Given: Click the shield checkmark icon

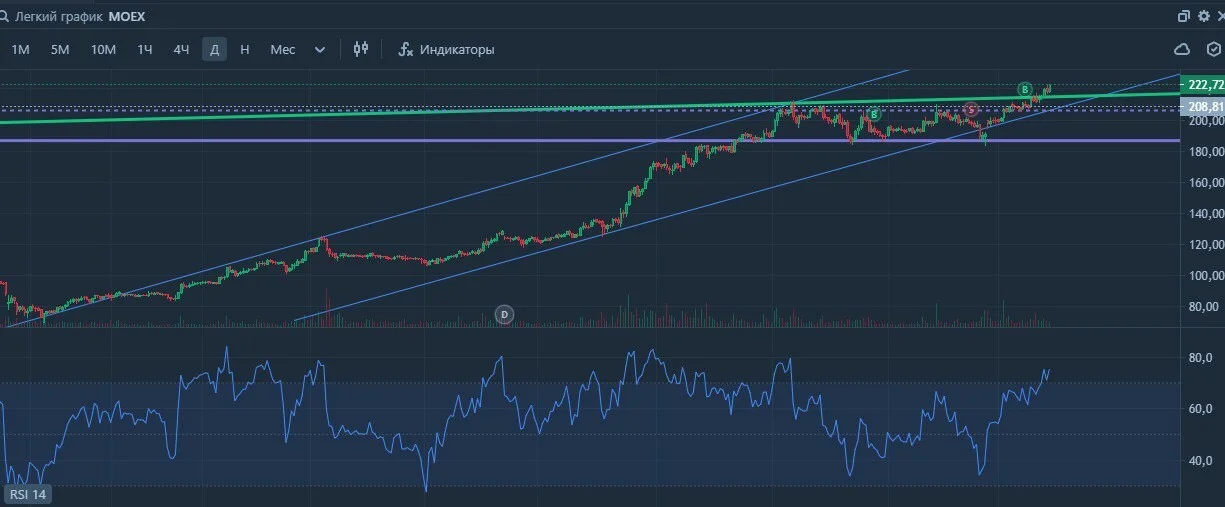Looking at the screenshot, I should [1213, 49].
